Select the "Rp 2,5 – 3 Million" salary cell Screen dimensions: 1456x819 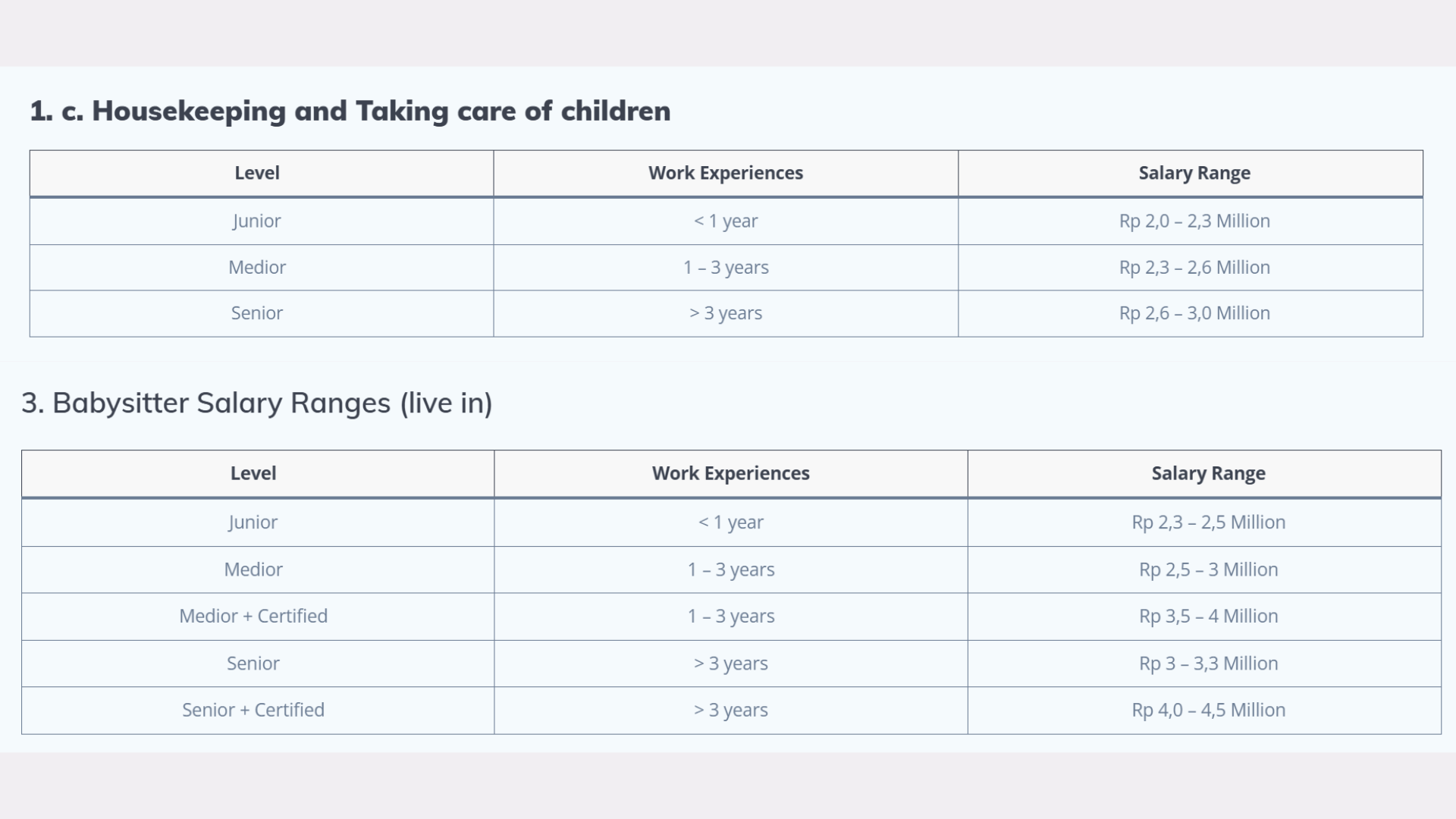(x=1208, y=570)
